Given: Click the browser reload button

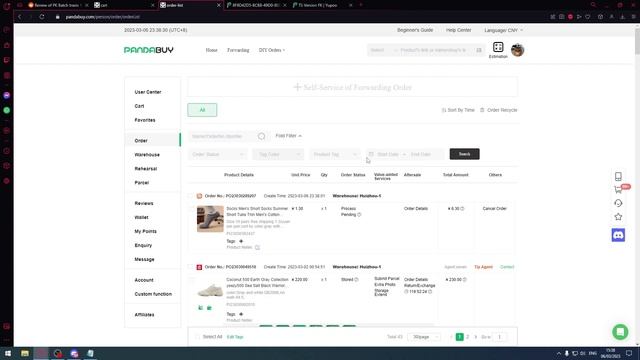Looking at the screenshot, I should (42, 17).
